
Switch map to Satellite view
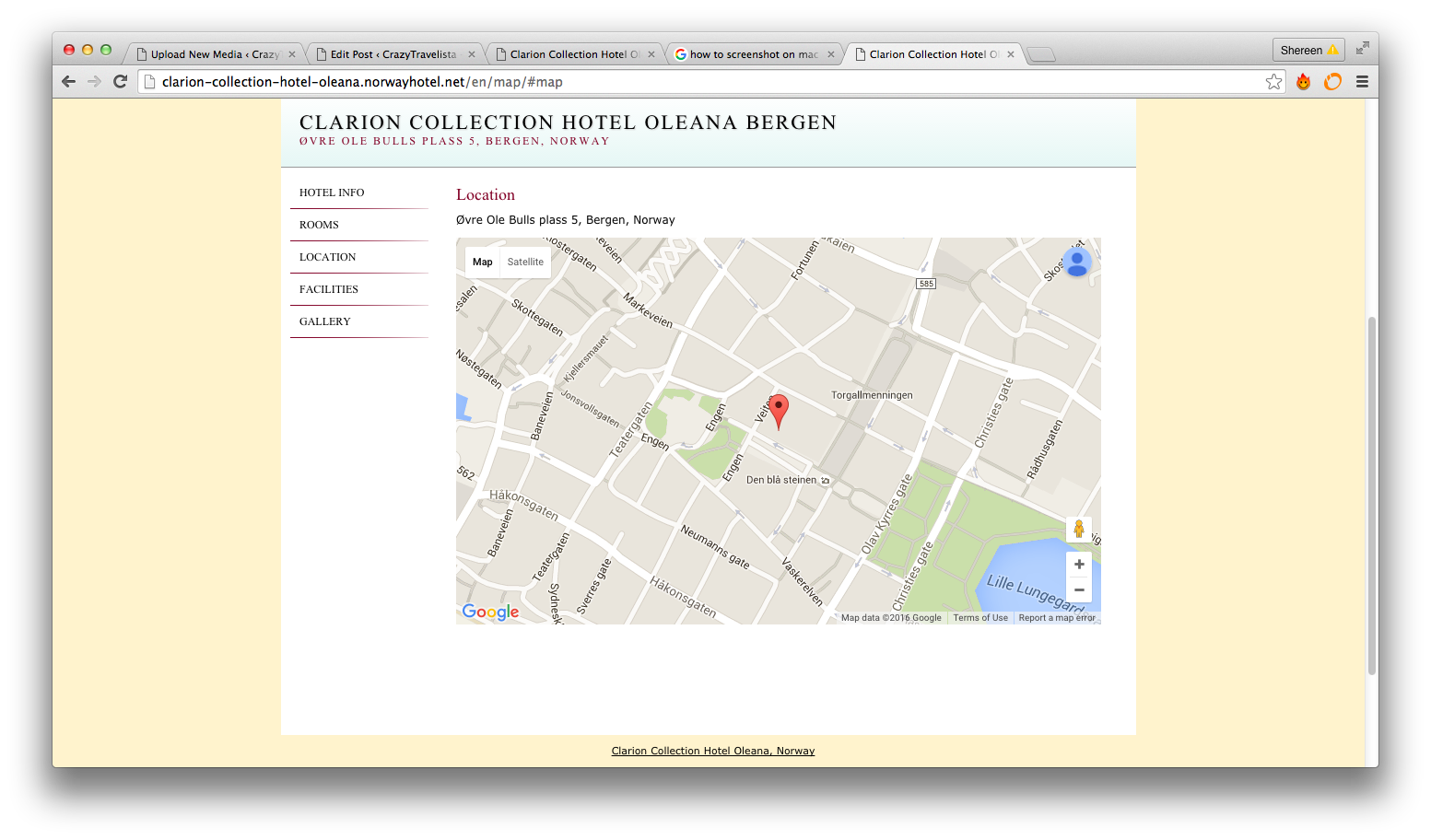tap(525, 262)
